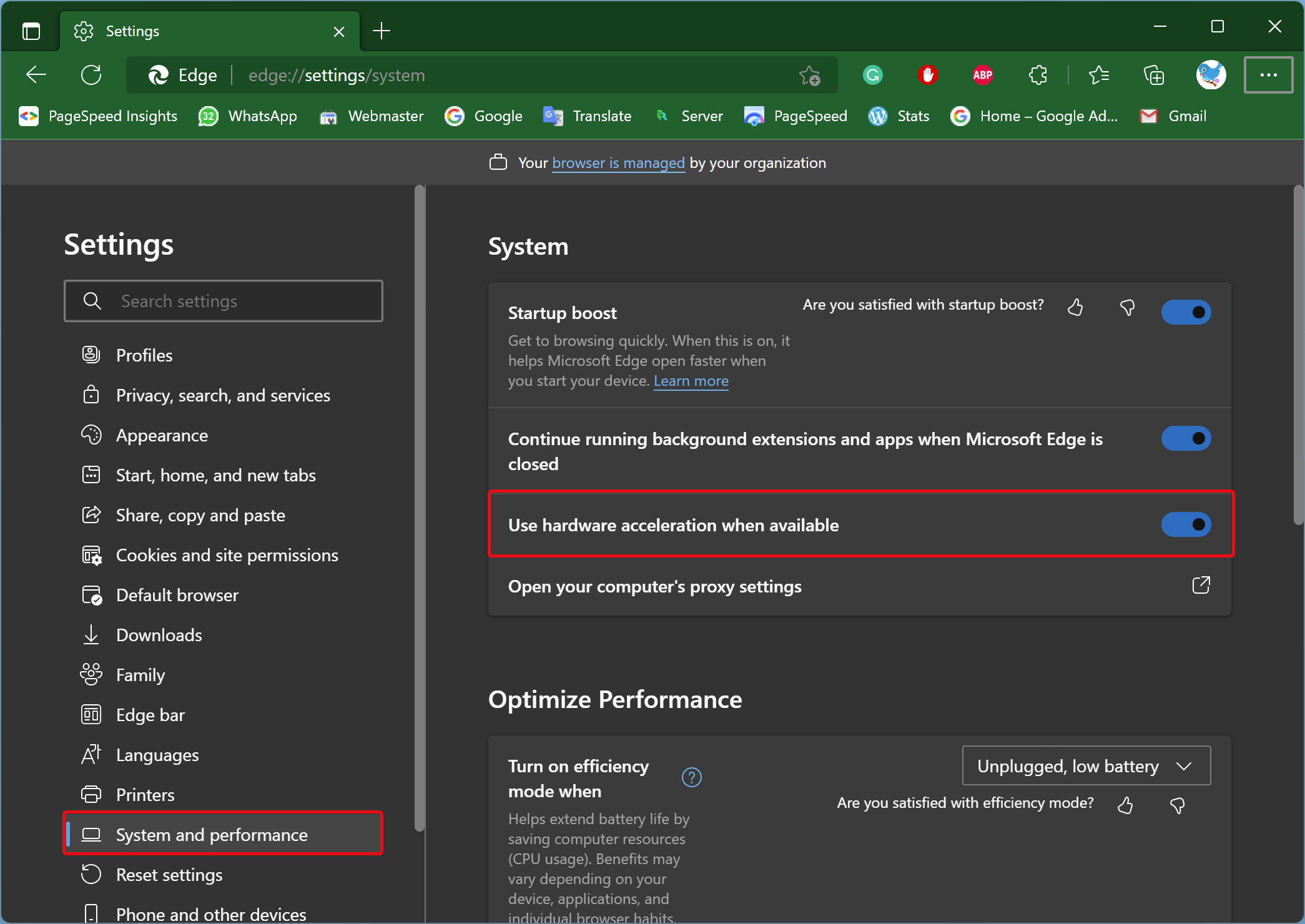The width and height of the screenshot is (1305, 924).
Task: Click the Downloads settings icon
Action: click(90, 634)
